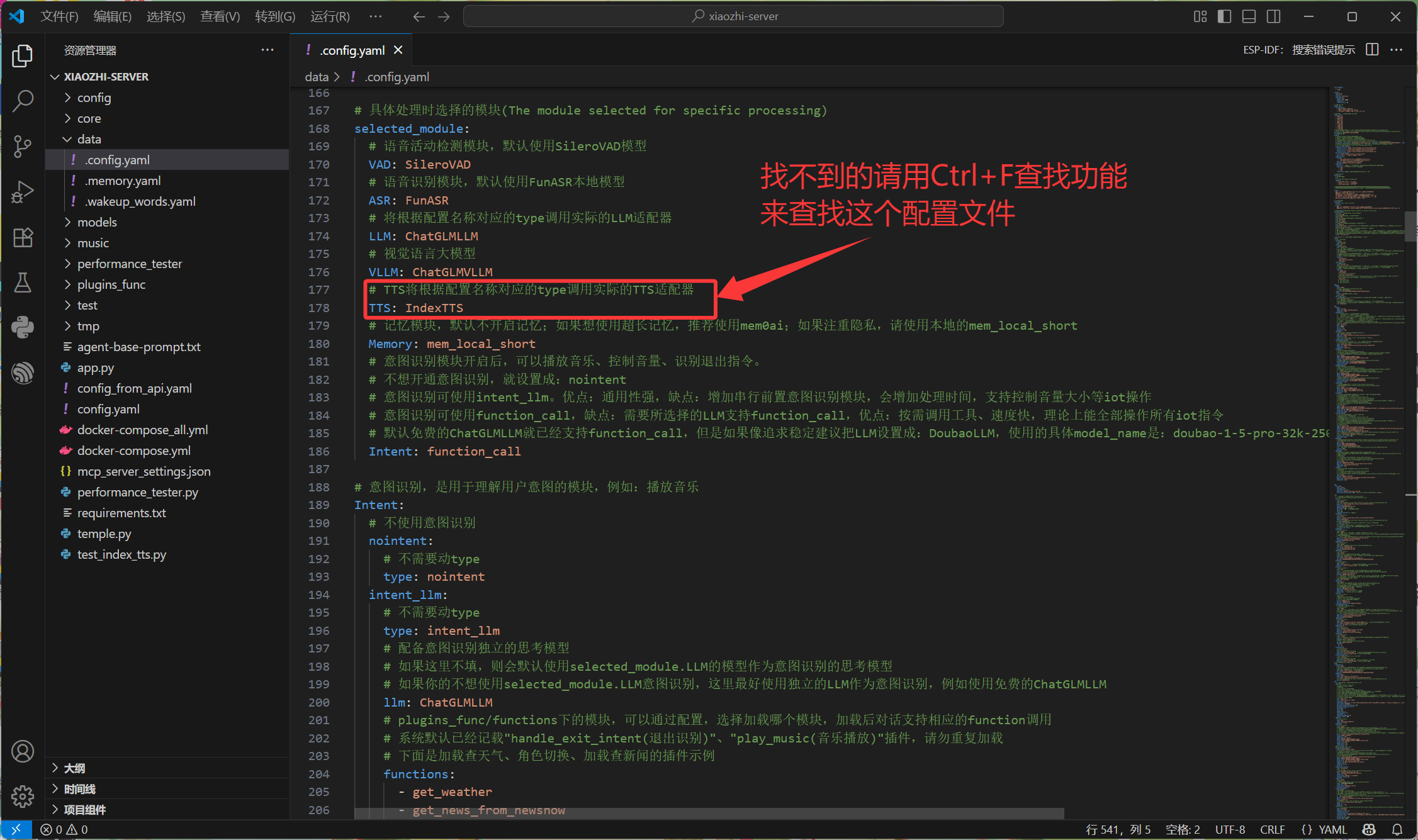Open the Python extension sidebar icon

click(x=23, y=327)
